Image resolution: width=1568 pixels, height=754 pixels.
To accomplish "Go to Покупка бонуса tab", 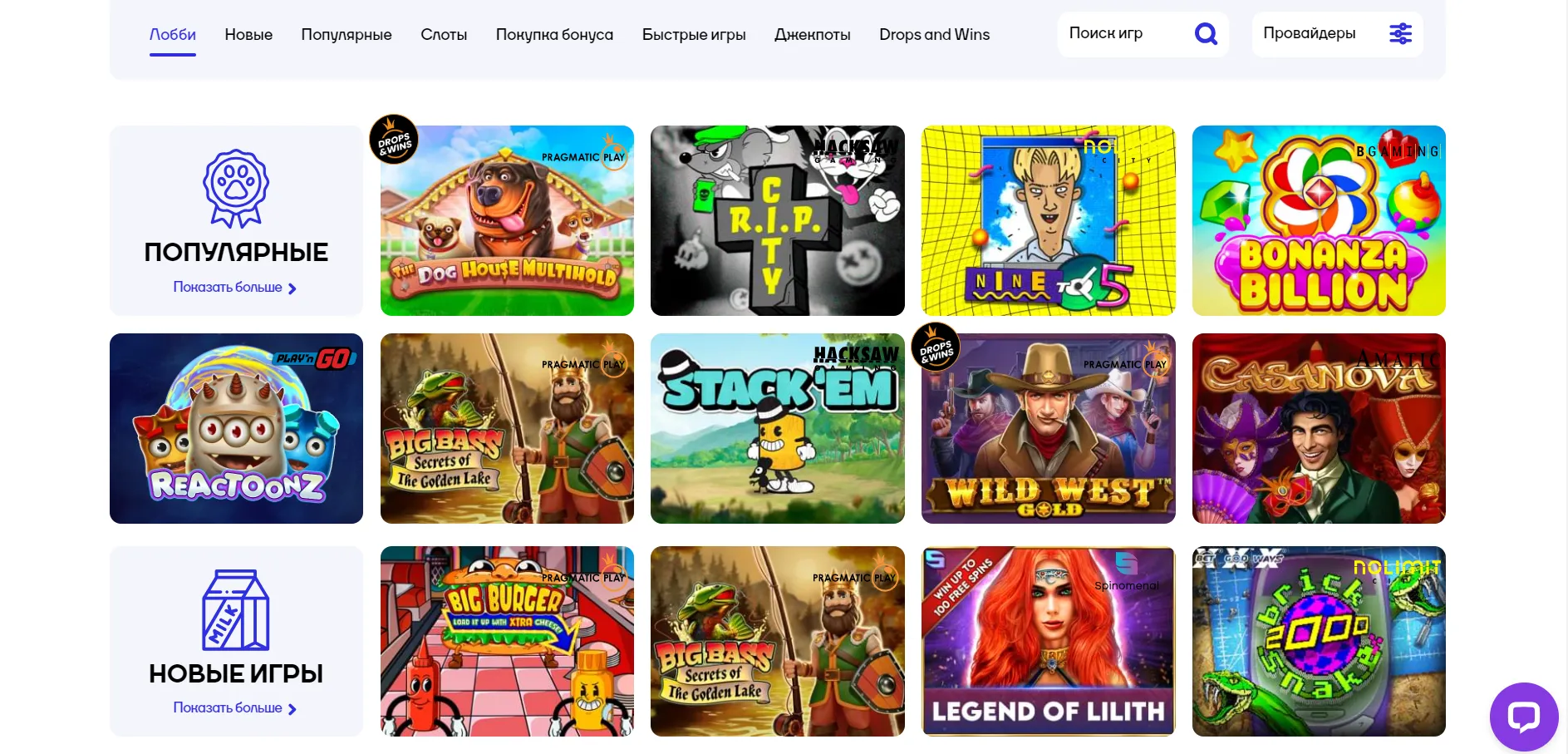I will pyautogui.click(x=554, y=35).
